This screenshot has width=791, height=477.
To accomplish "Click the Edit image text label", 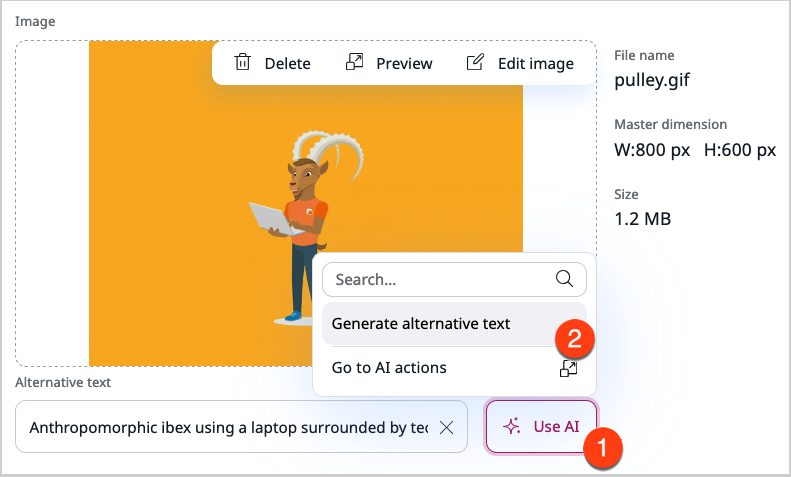I will pyautogui.click(x=535, y=63).
